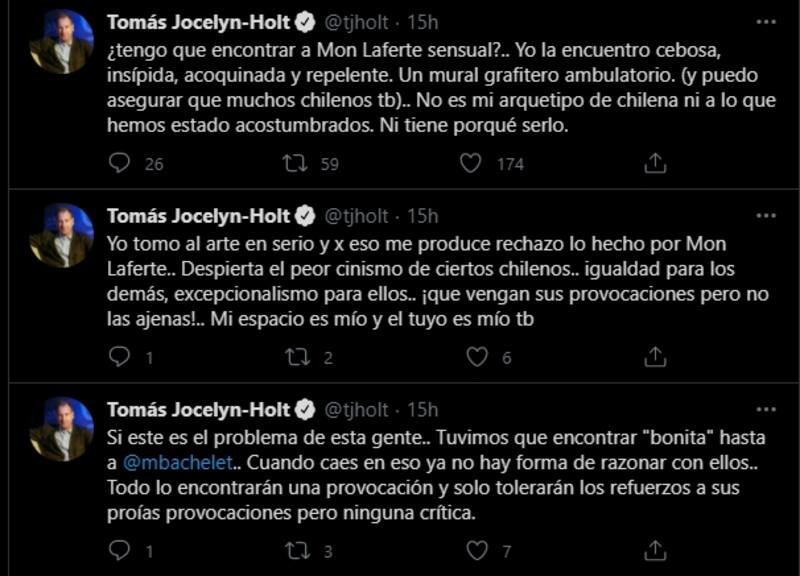Open more options on the second tweet
This screenshot has width=800, height=576.
766,215
